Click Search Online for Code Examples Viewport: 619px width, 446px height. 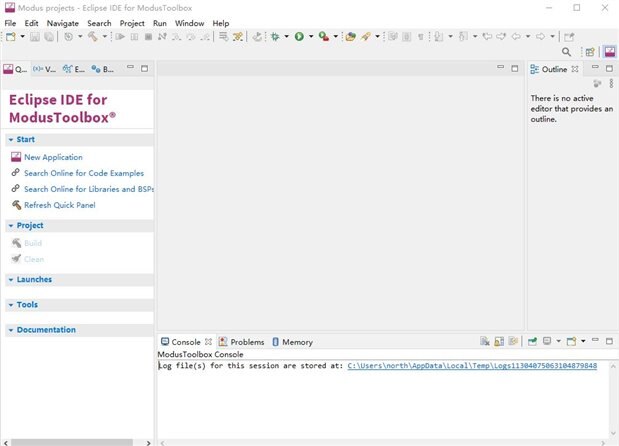[x=84, y=173]
